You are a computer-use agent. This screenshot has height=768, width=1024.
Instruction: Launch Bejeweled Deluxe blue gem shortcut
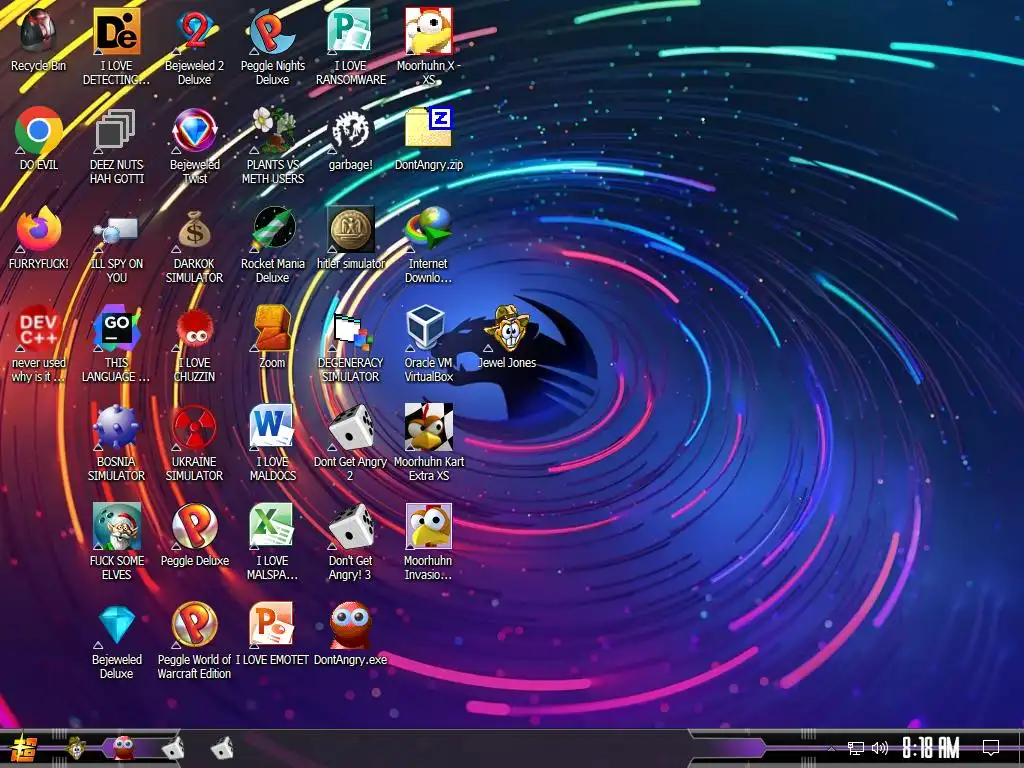pyautogui.click(x=116, y=641)
